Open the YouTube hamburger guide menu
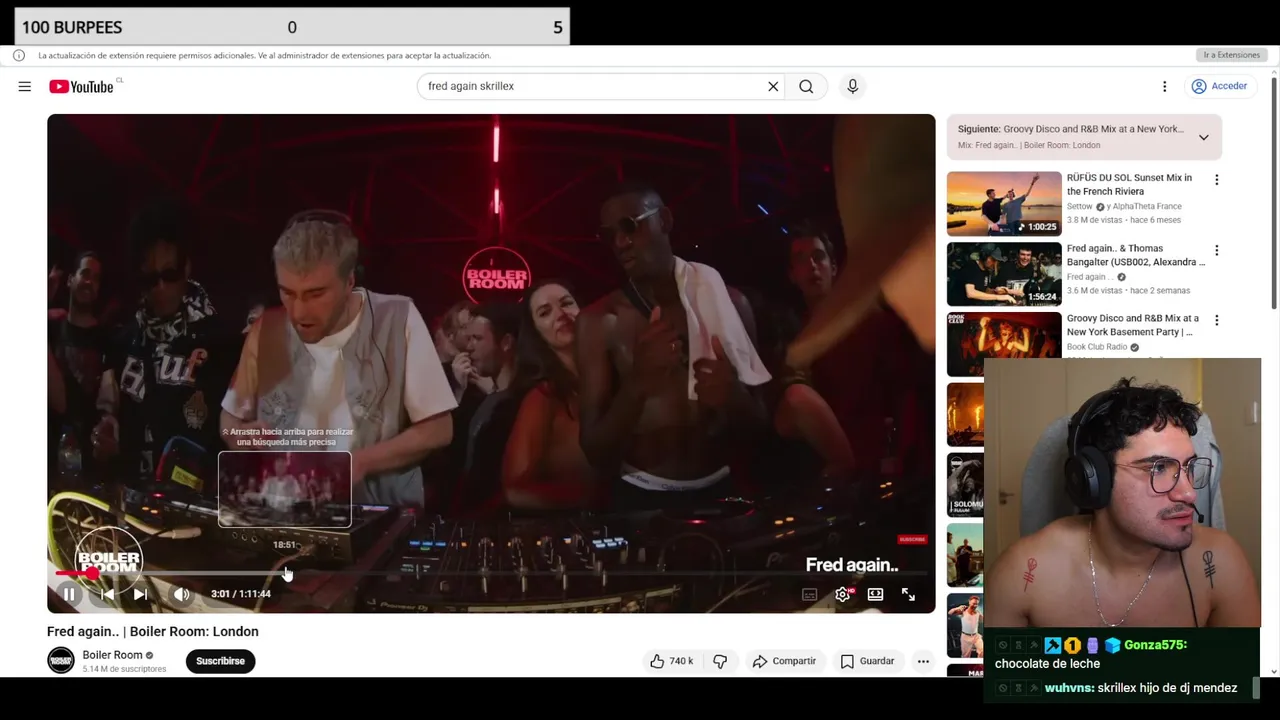 pyautogui.click(x=24, y=87)
